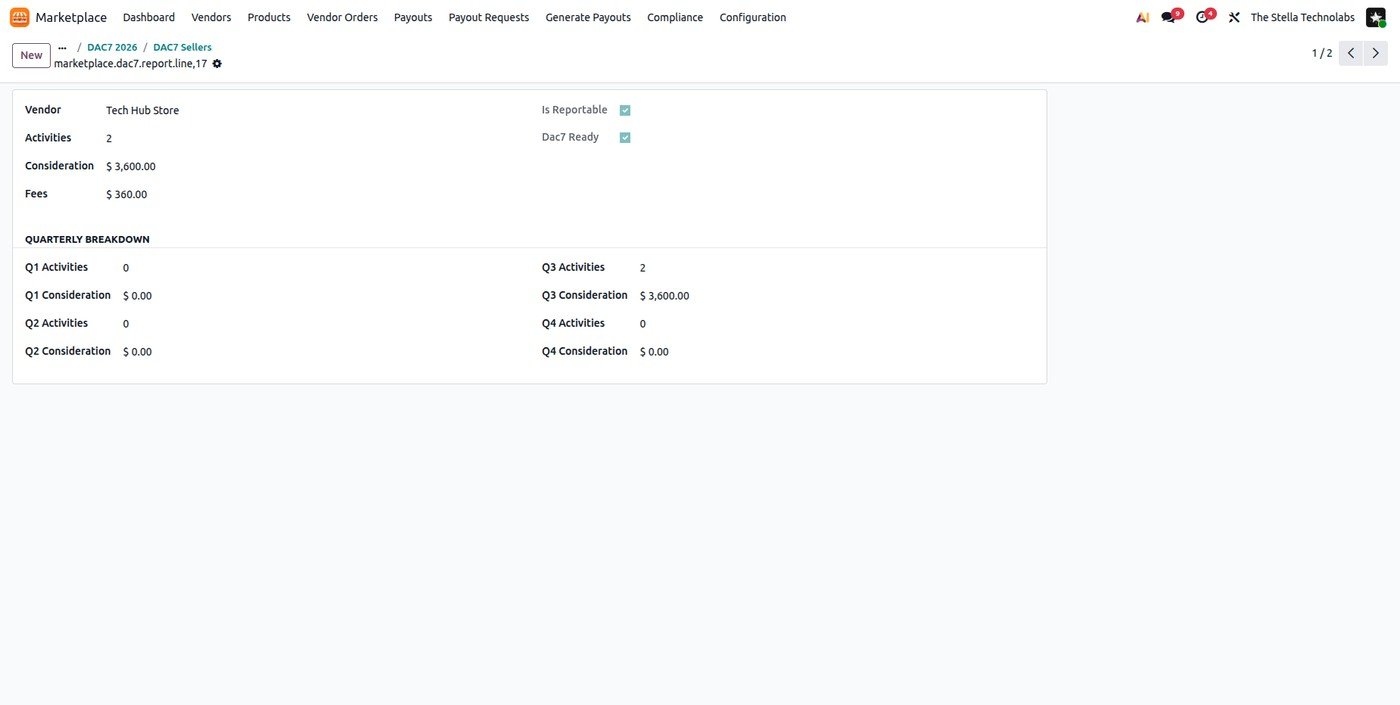Open the Marketplace app home icon
This screenshot has width=1400, height=705.
(20, 17)
